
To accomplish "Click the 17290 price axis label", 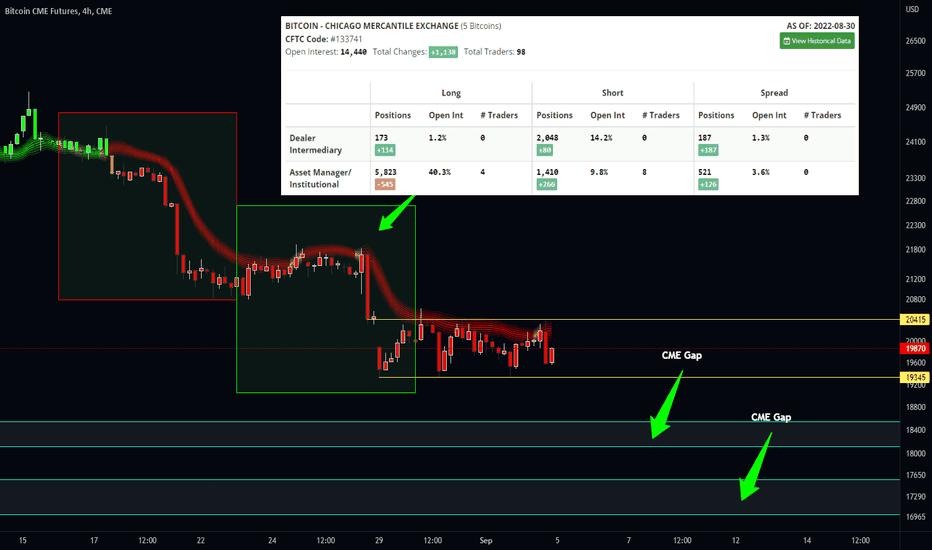I will [915, 496].
